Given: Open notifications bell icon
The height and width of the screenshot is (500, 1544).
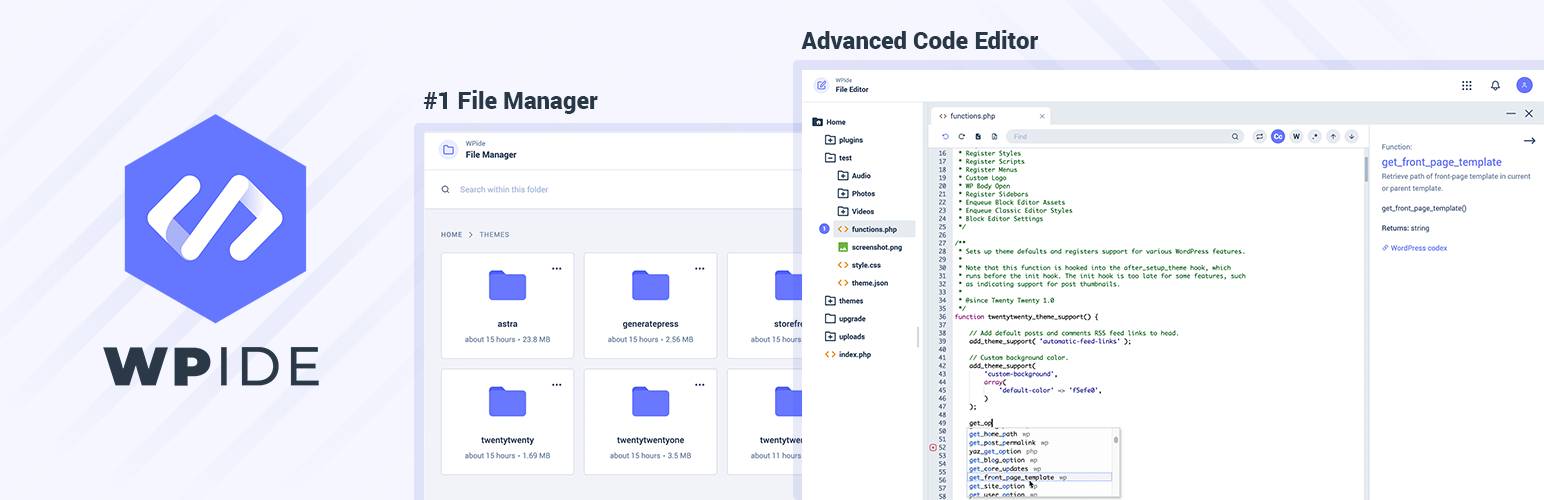Looking at the screenshot, I should point(1495,86).
